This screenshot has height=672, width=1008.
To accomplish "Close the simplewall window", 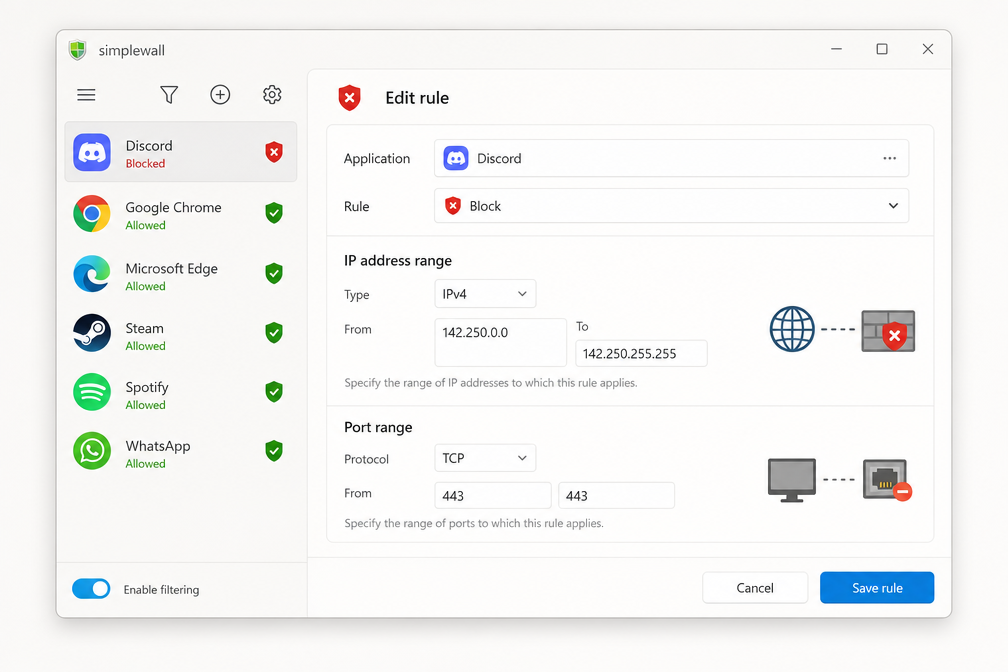I will (928, 49).
